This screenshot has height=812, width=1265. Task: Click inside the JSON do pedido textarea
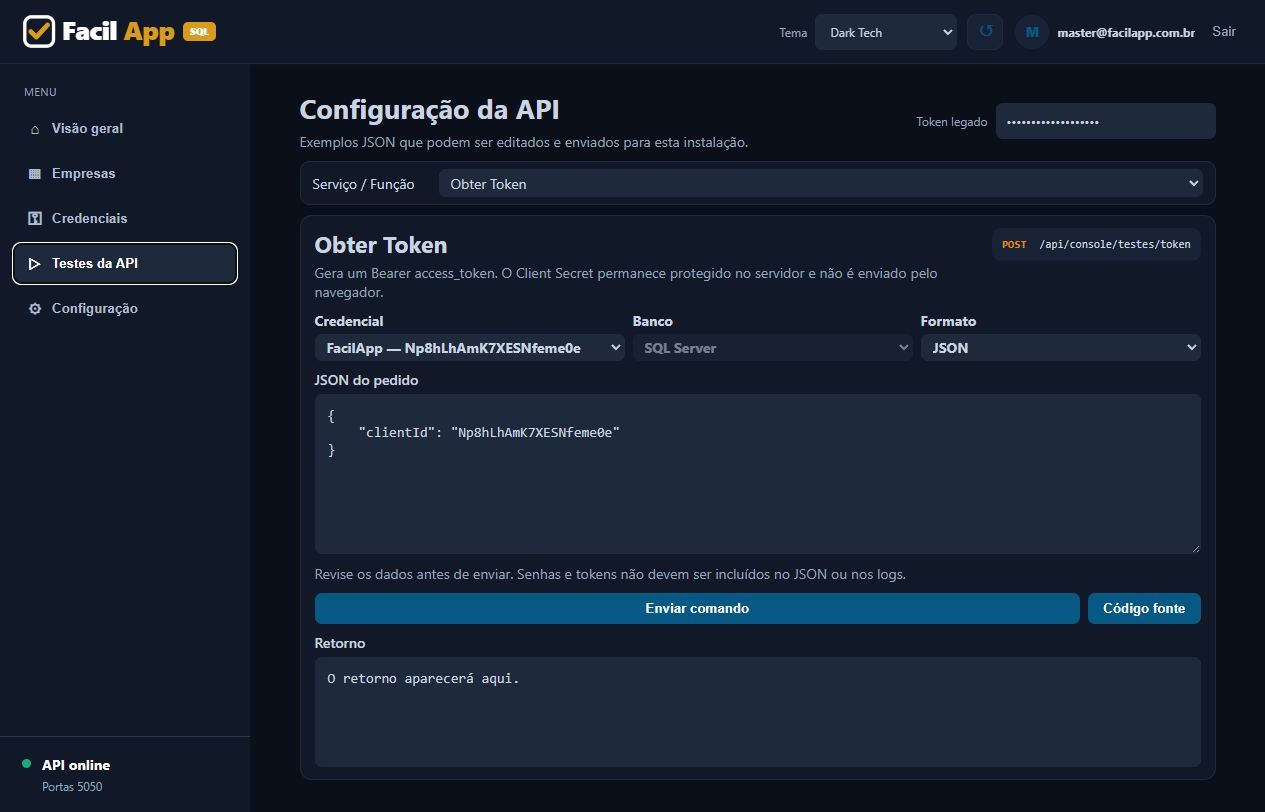(x=758, y=474)
